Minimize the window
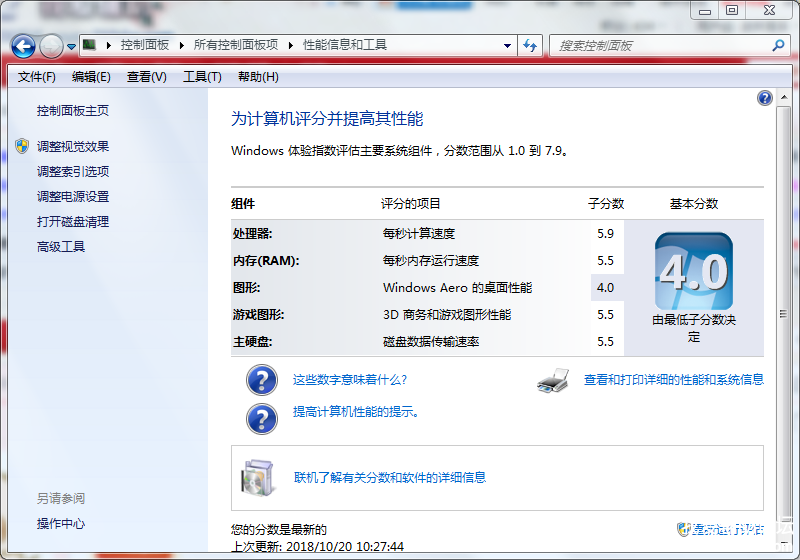 coord(705,11)
